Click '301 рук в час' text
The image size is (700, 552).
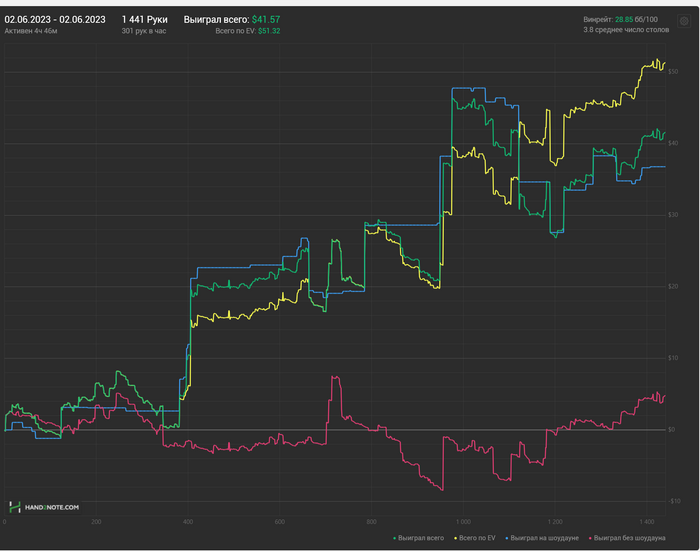click(x=144, y=31)
